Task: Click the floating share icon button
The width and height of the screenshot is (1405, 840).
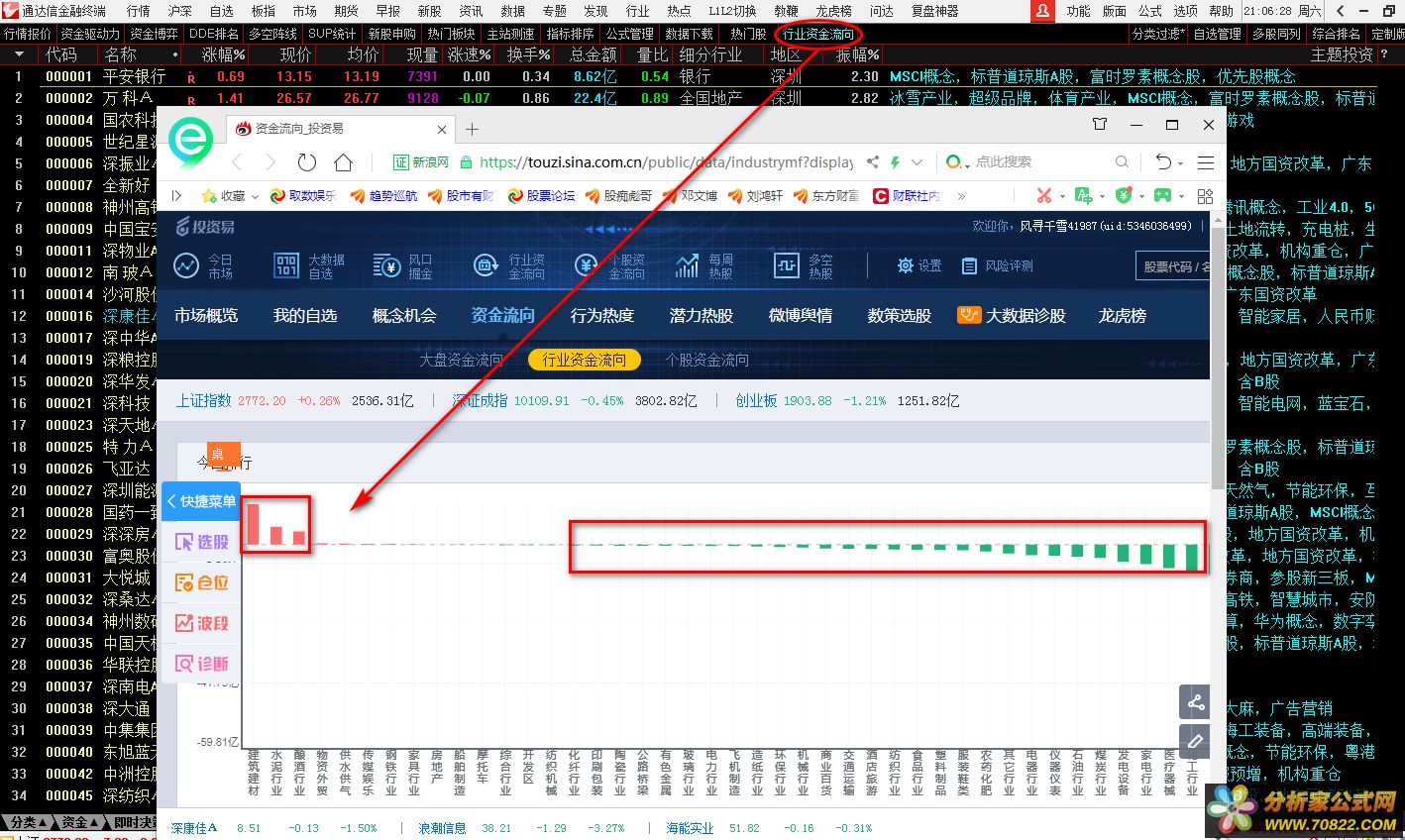Action: tap(1195, 702)
